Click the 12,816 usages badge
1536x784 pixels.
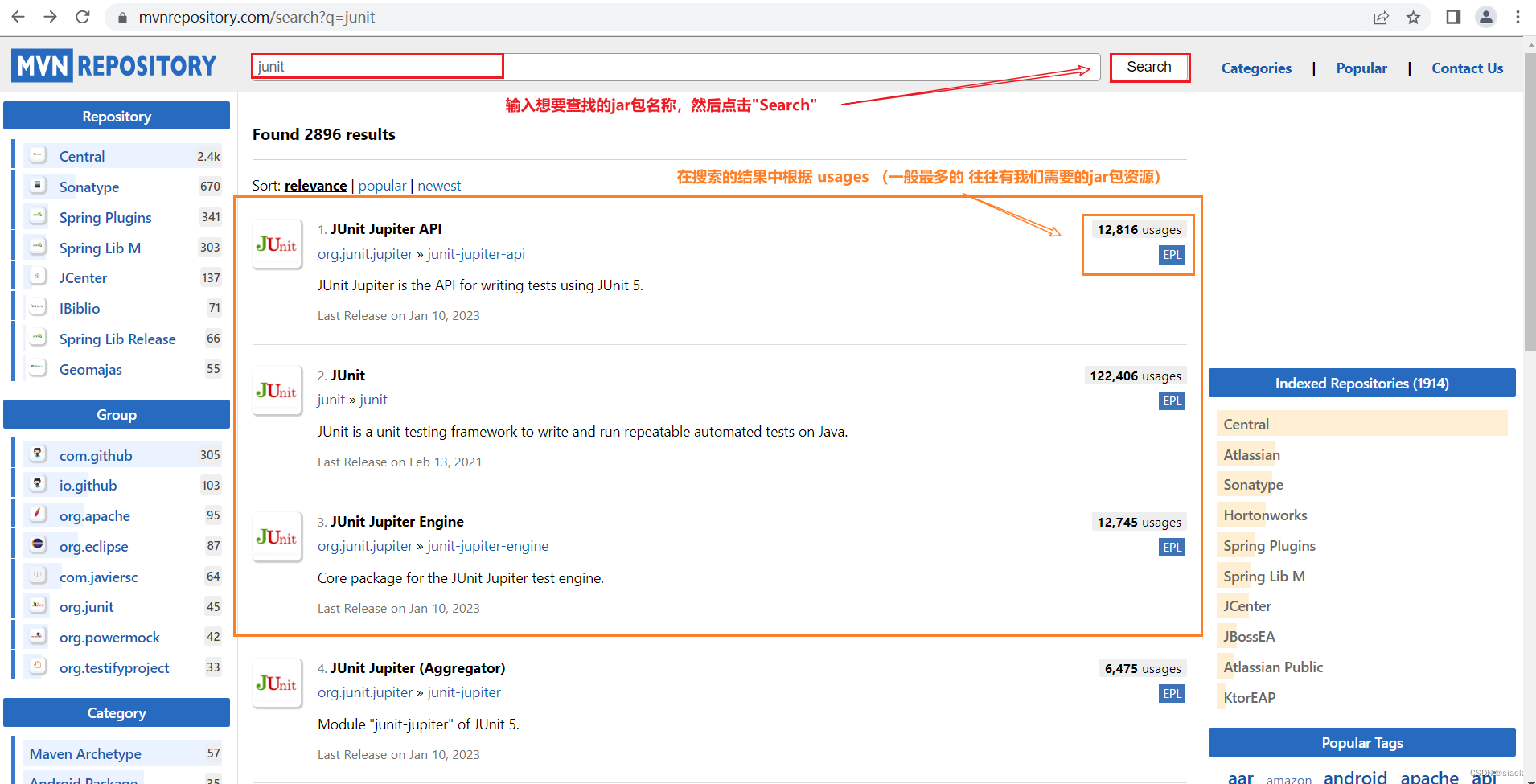tap(1140, 230)
